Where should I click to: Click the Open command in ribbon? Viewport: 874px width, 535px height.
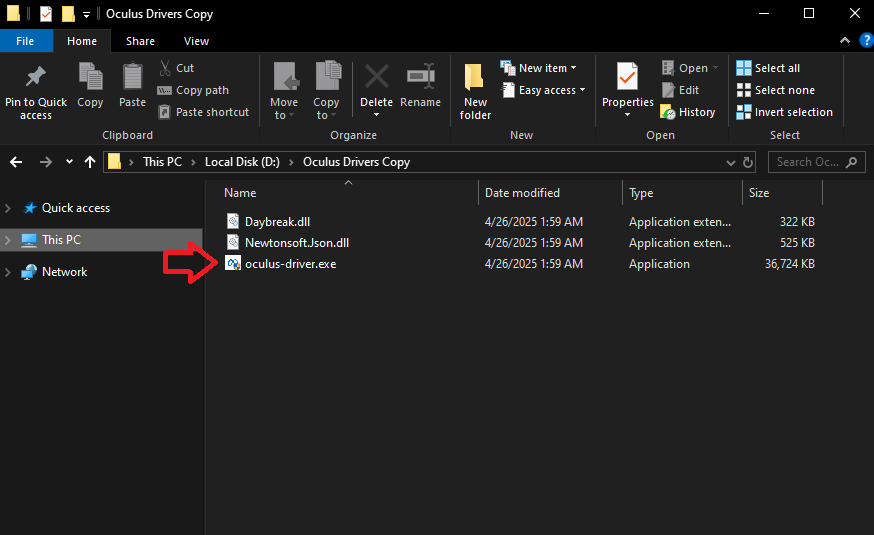coord(690,68)
